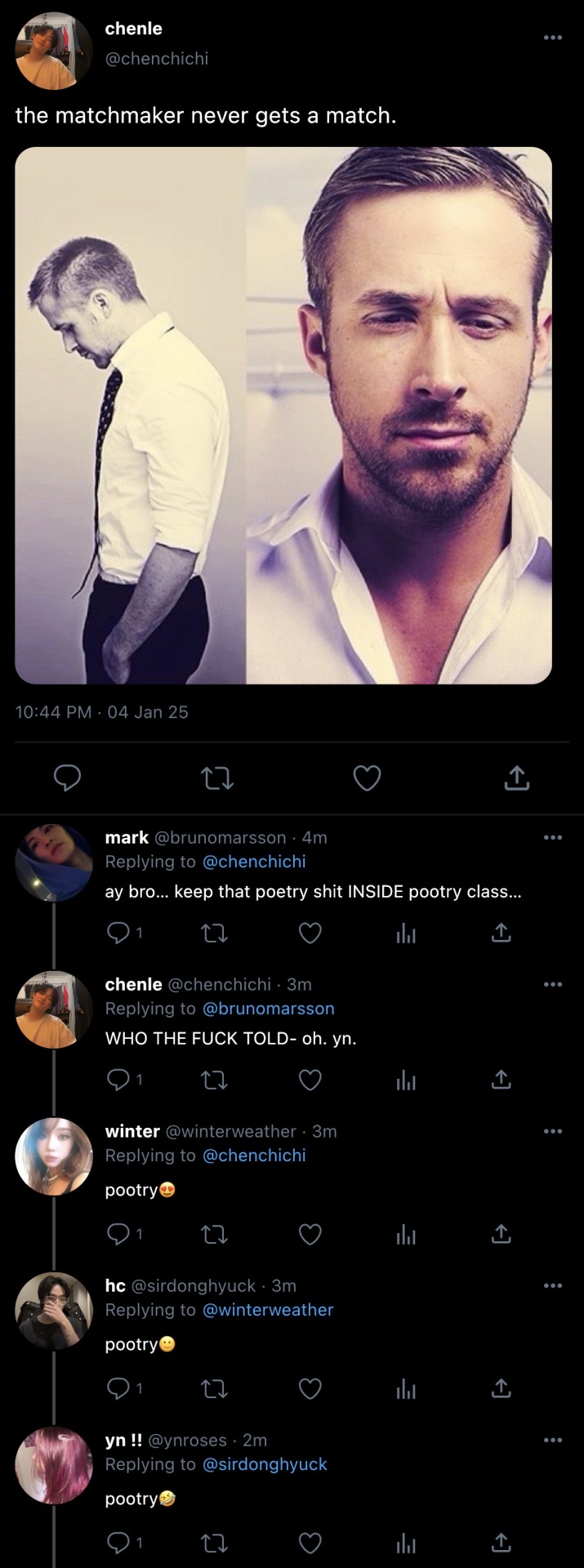Share yn's pootry reply
This screenshot has width=584, height=1568.
[x=501, y=1543]
